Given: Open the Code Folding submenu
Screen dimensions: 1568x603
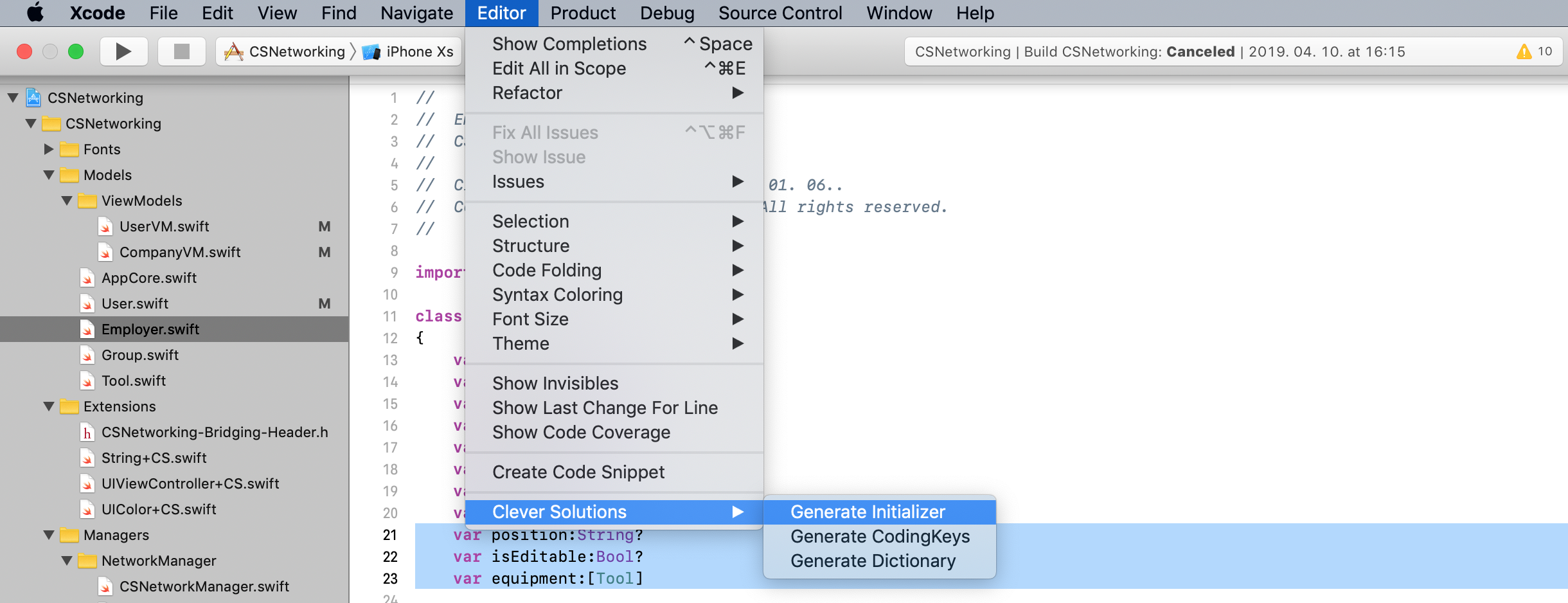Looking at the screenshot, I should click(x=614, y=271).
